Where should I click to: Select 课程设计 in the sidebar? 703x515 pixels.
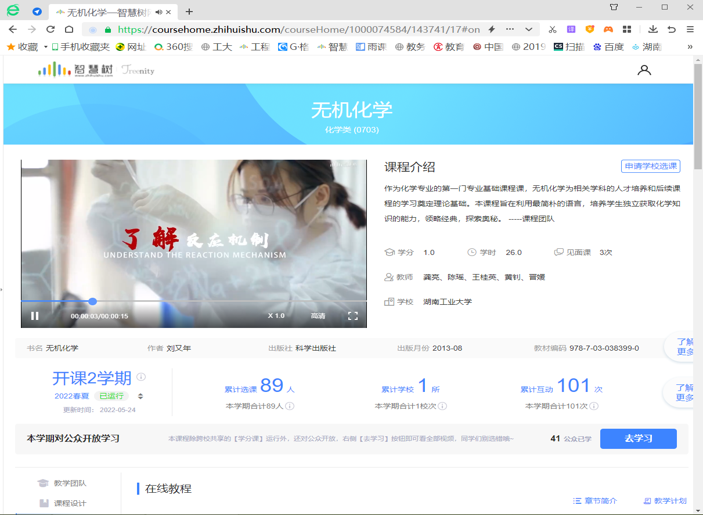tap(69, 503)
